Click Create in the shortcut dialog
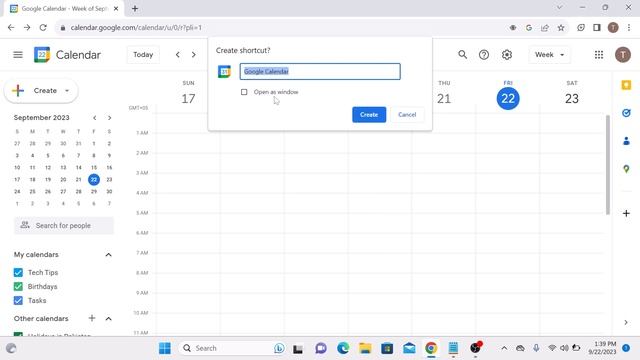 click(x=369, y=115)
